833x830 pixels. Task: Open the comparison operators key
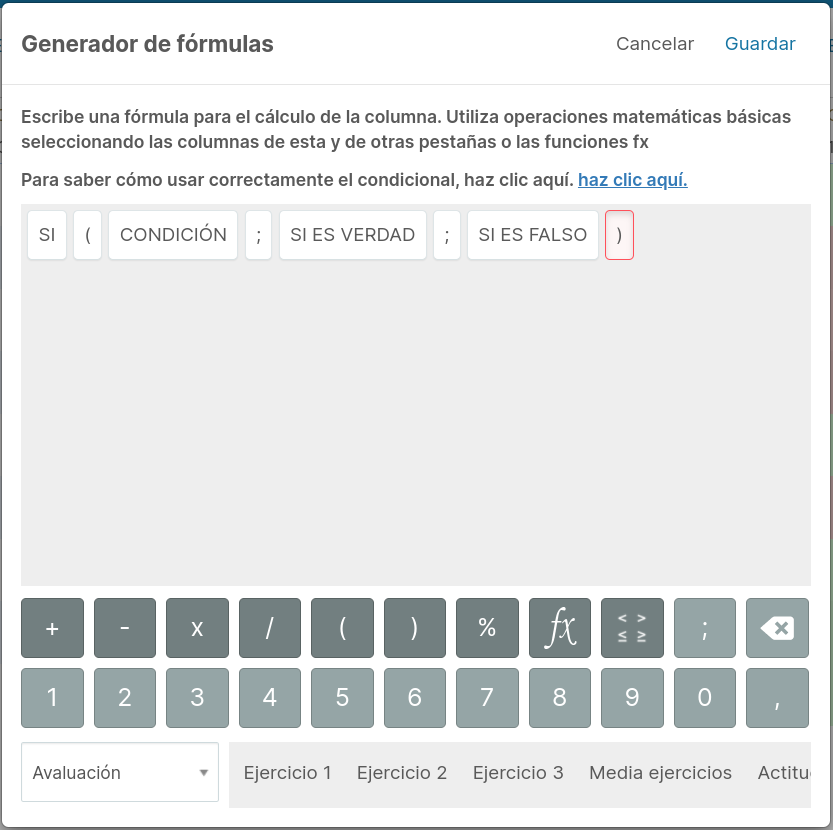pyautogui.click(x=632, y=628)
